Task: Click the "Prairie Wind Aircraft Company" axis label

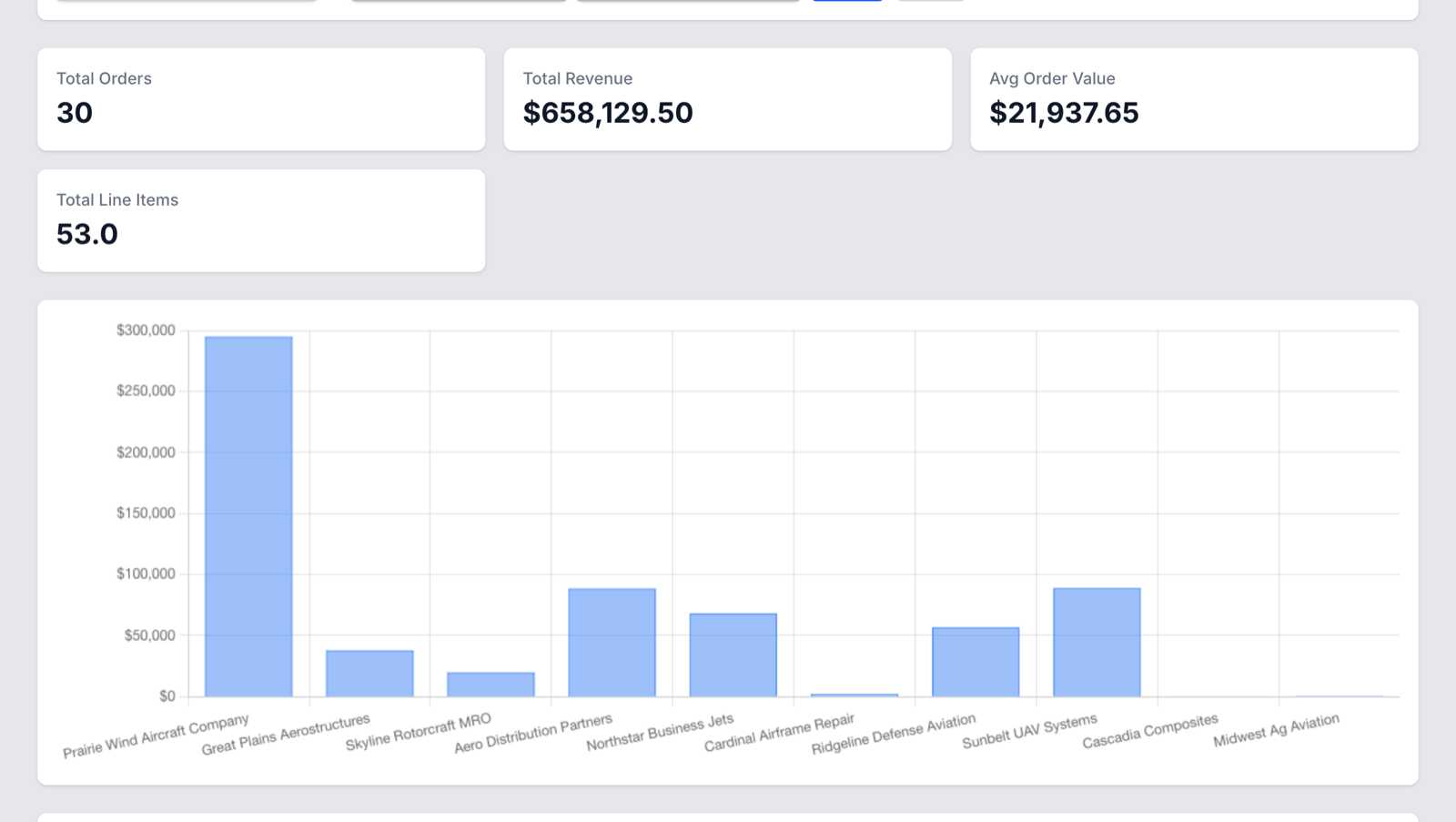Action: pyautogui.click(x=156, y=736)
